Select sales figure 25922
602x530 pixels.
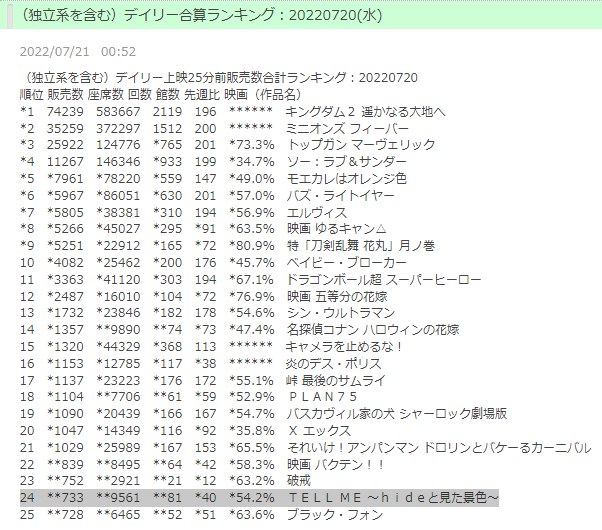[x=65, y=145]
